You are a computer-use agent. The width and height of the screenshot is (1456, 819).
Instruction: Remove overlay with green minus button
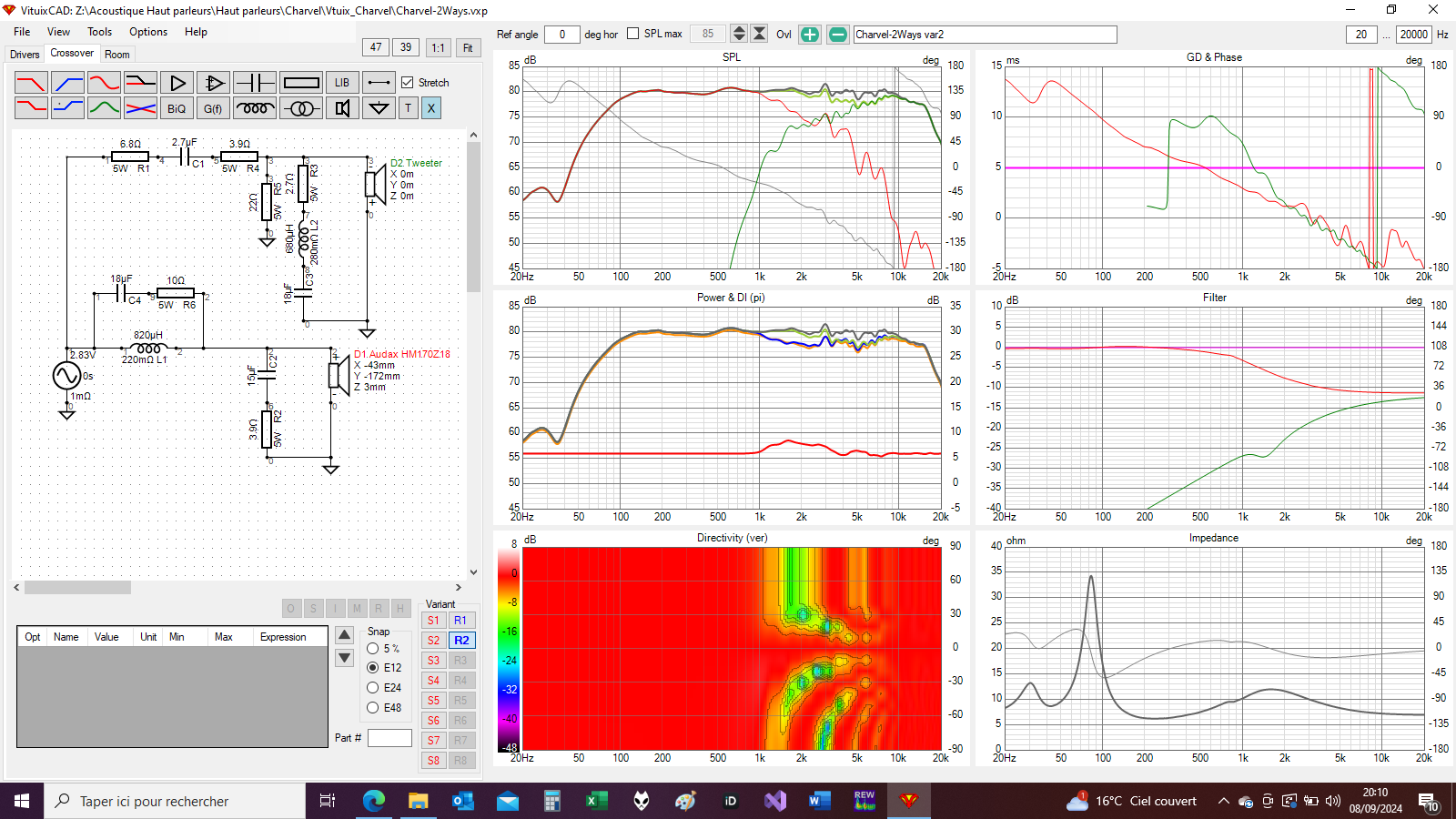(x=838, y=35)
